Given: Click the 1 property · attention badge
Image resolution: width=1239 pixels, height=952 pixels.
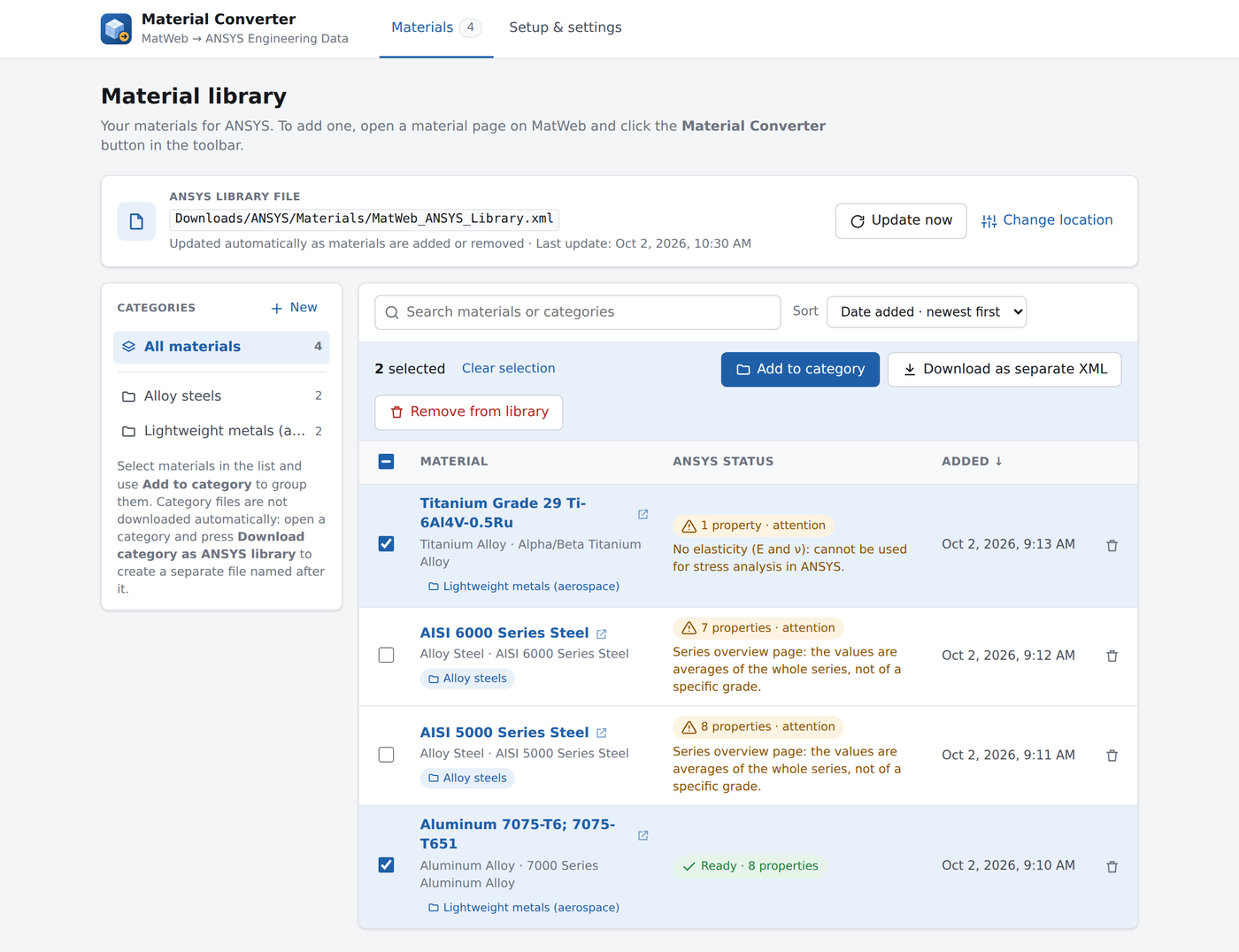Looking at the screenshot, I should [x=754, y=526].
